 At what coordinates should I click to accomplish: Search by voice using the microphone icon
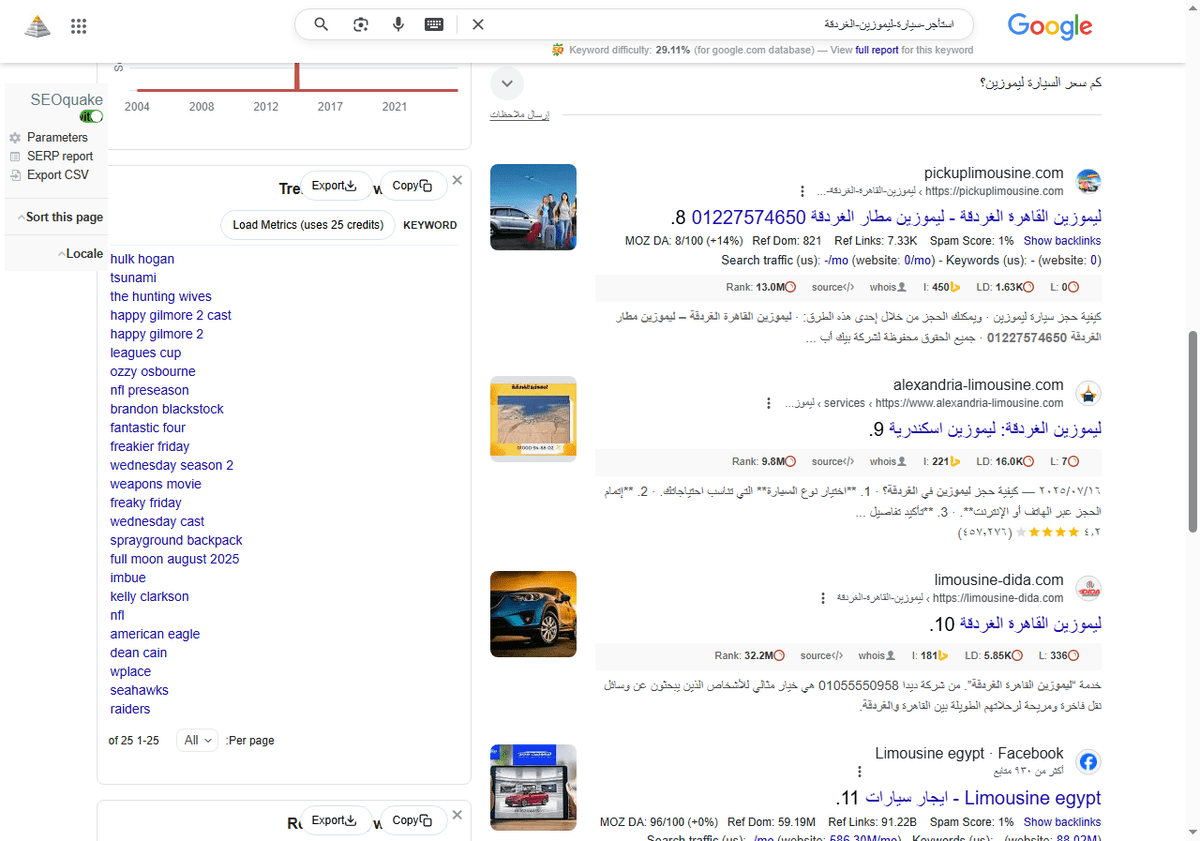click(x=398, y=24)
